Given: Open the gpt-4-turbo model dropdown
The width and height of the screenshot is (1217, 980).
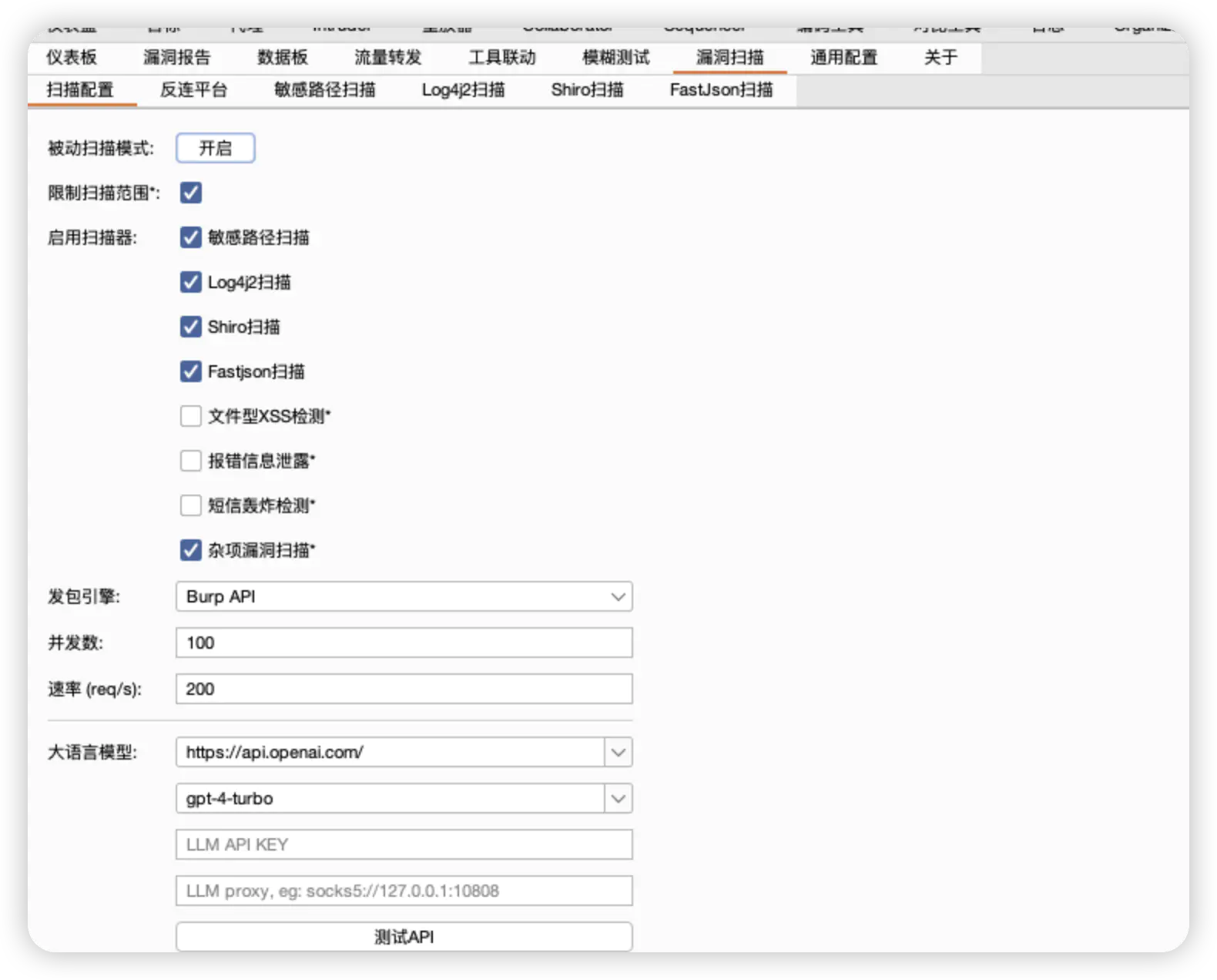Looking at the screenshot, I should [x=618, y=798].
